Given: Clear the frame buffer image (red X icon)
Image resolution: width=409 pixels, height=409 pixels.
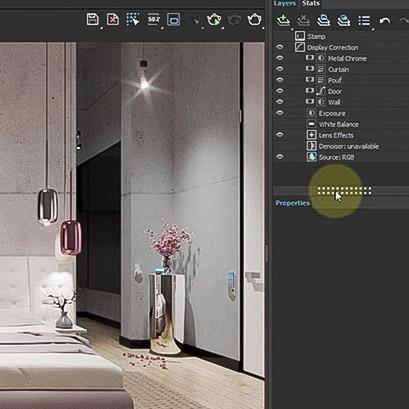Looking at the screenshot, I should 113,19.
